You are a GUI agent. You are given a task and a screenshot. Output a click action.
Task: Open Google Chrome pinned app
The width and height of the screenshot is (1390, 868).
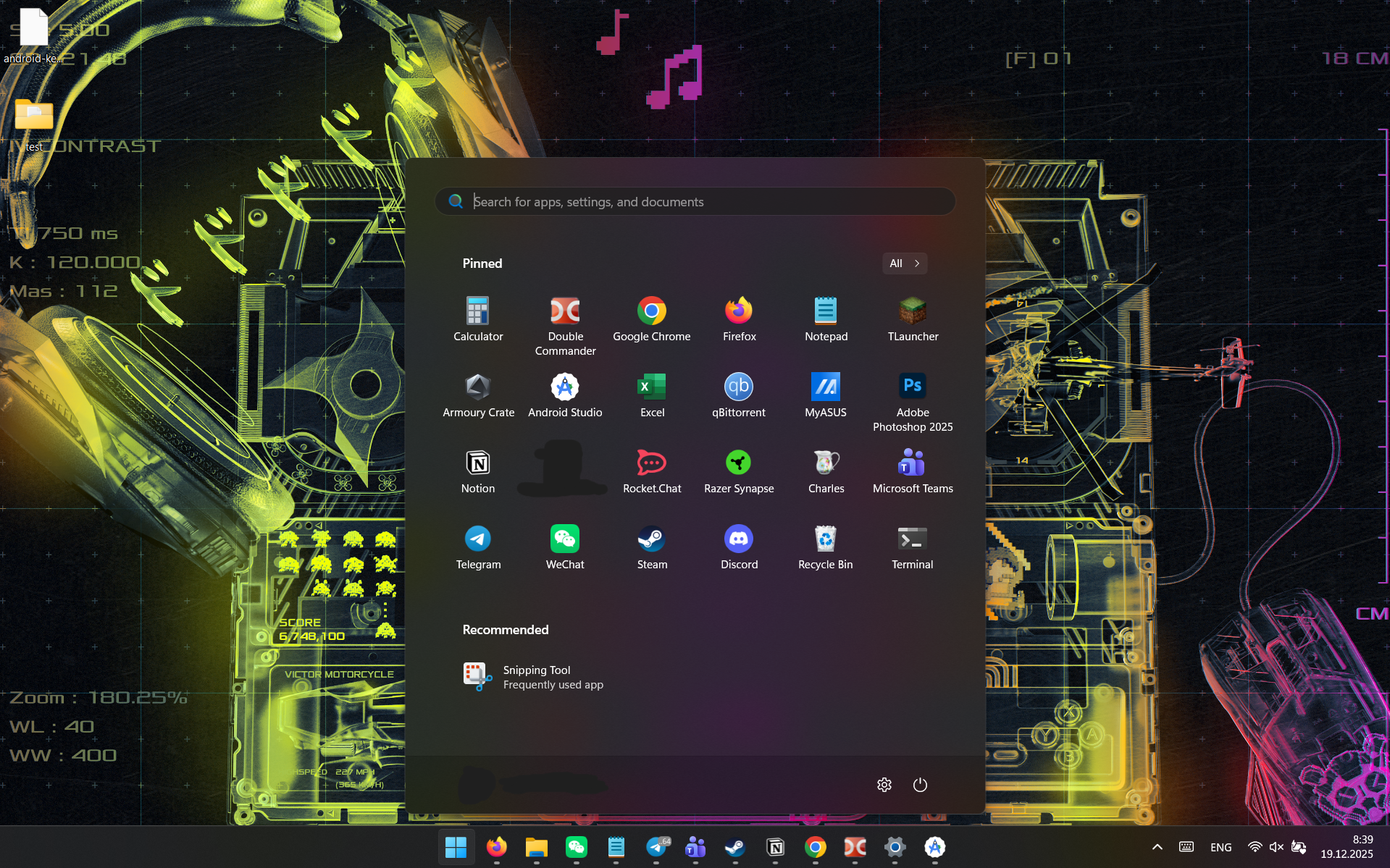652,319
